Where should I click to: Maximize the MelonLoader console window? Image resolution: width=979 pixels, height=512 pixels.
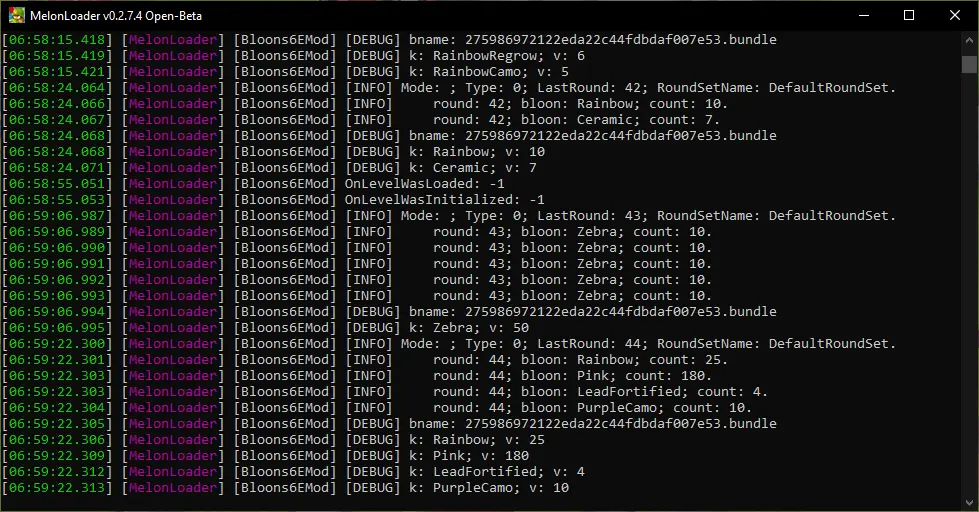click(909, 16)
